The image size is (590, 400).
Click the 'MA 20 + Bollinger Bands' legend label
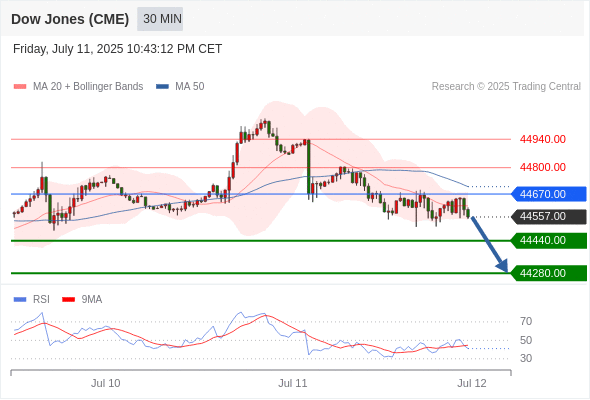point(88,87)
